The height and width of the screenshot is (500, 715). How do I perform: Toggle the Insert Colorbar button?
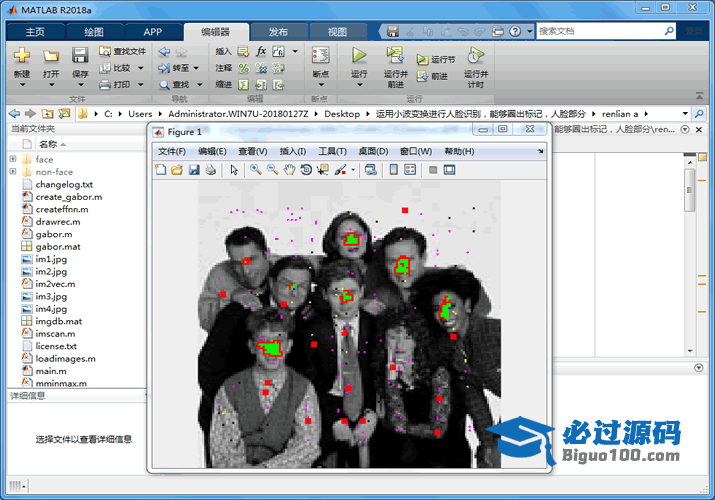pos(394,170)
